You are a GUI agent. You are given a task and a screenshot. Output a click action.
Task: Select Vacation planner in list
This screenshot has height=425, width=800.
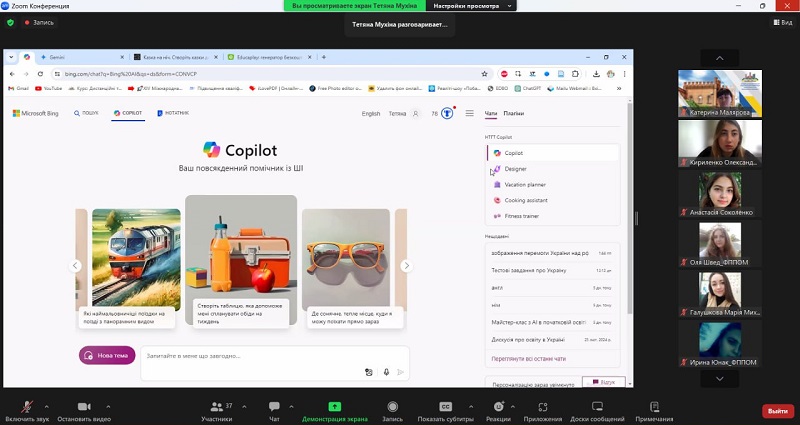tap(553, 185)
